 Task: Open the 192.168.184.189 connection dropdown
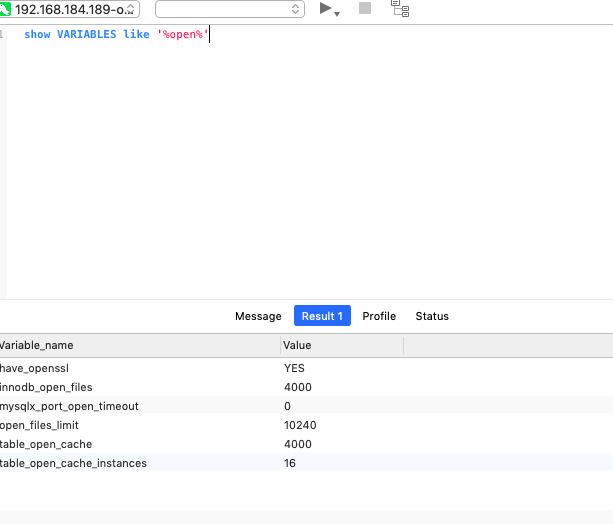point(70,9)
